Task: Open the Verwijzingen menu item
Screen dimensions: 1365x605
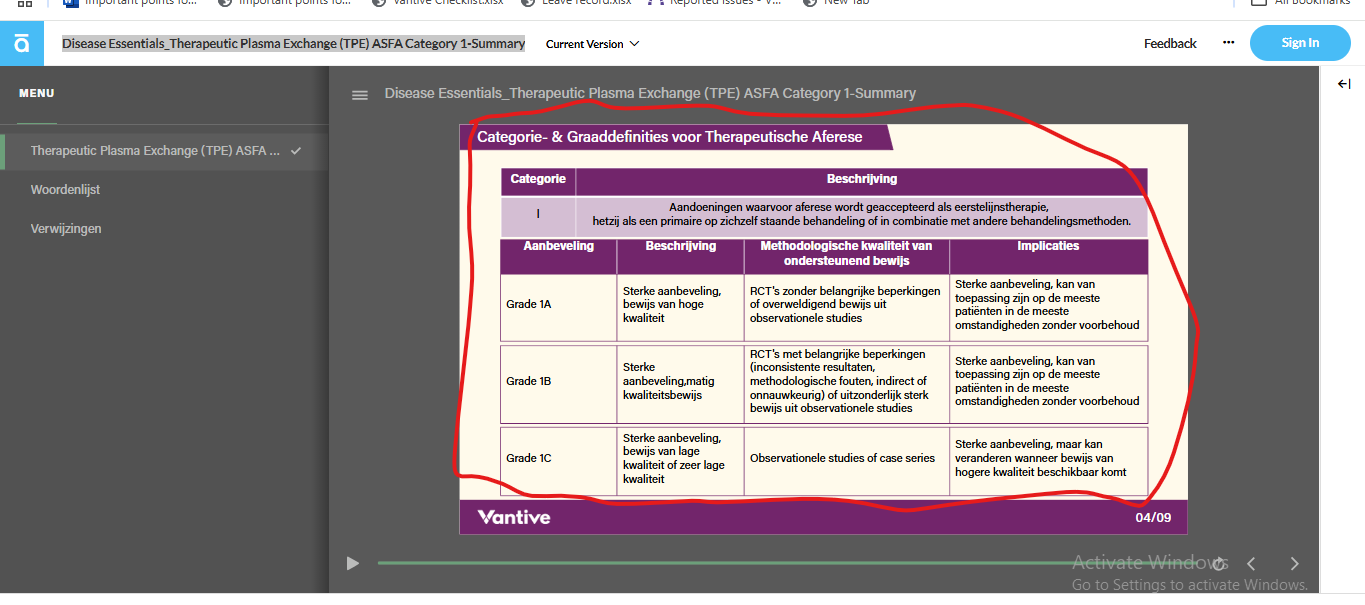Action: pos(66,229)
